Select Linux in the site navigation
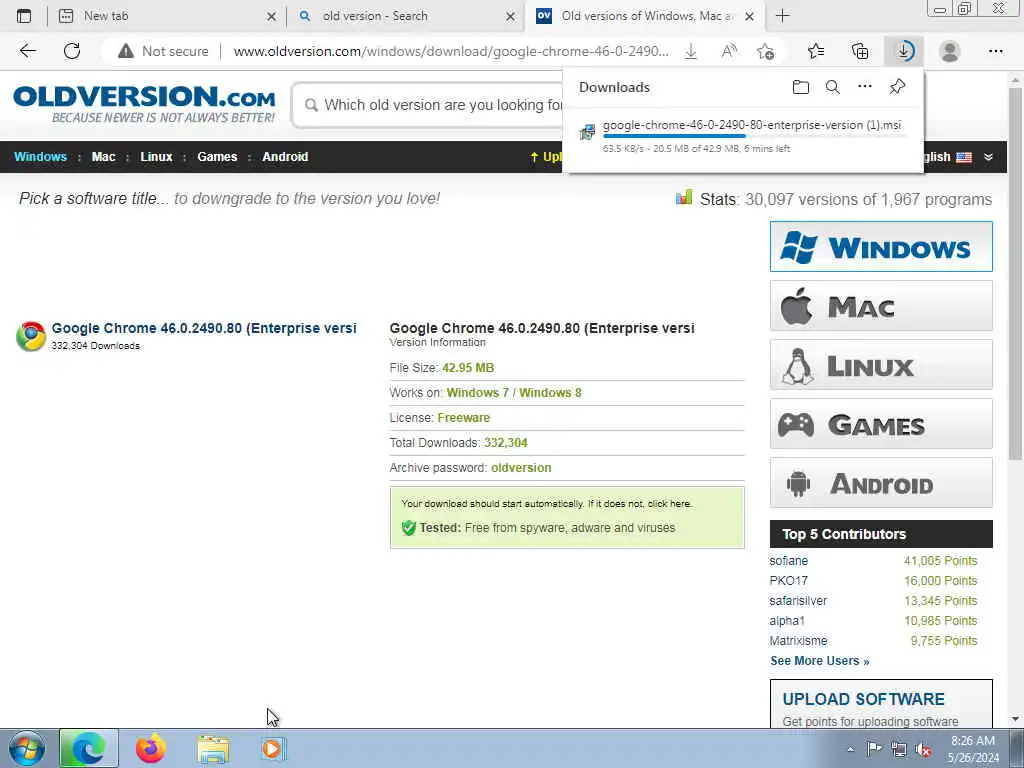This screenshot has width=1024, height=768. click(x=156, y=157)
